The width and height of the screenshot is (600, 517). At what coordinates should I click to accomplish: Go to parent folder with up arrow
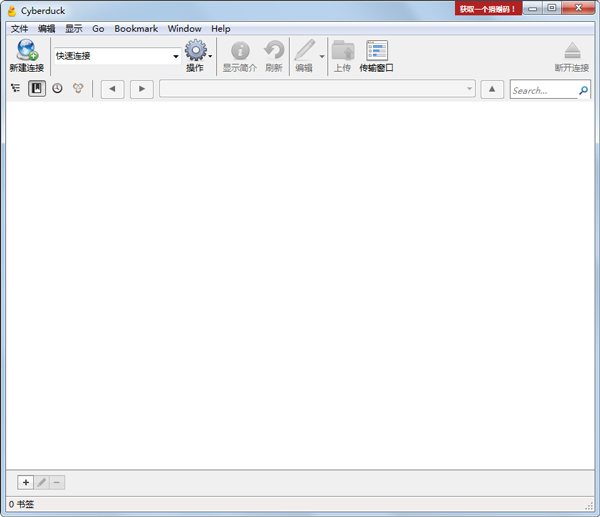[x=492, y=89]
